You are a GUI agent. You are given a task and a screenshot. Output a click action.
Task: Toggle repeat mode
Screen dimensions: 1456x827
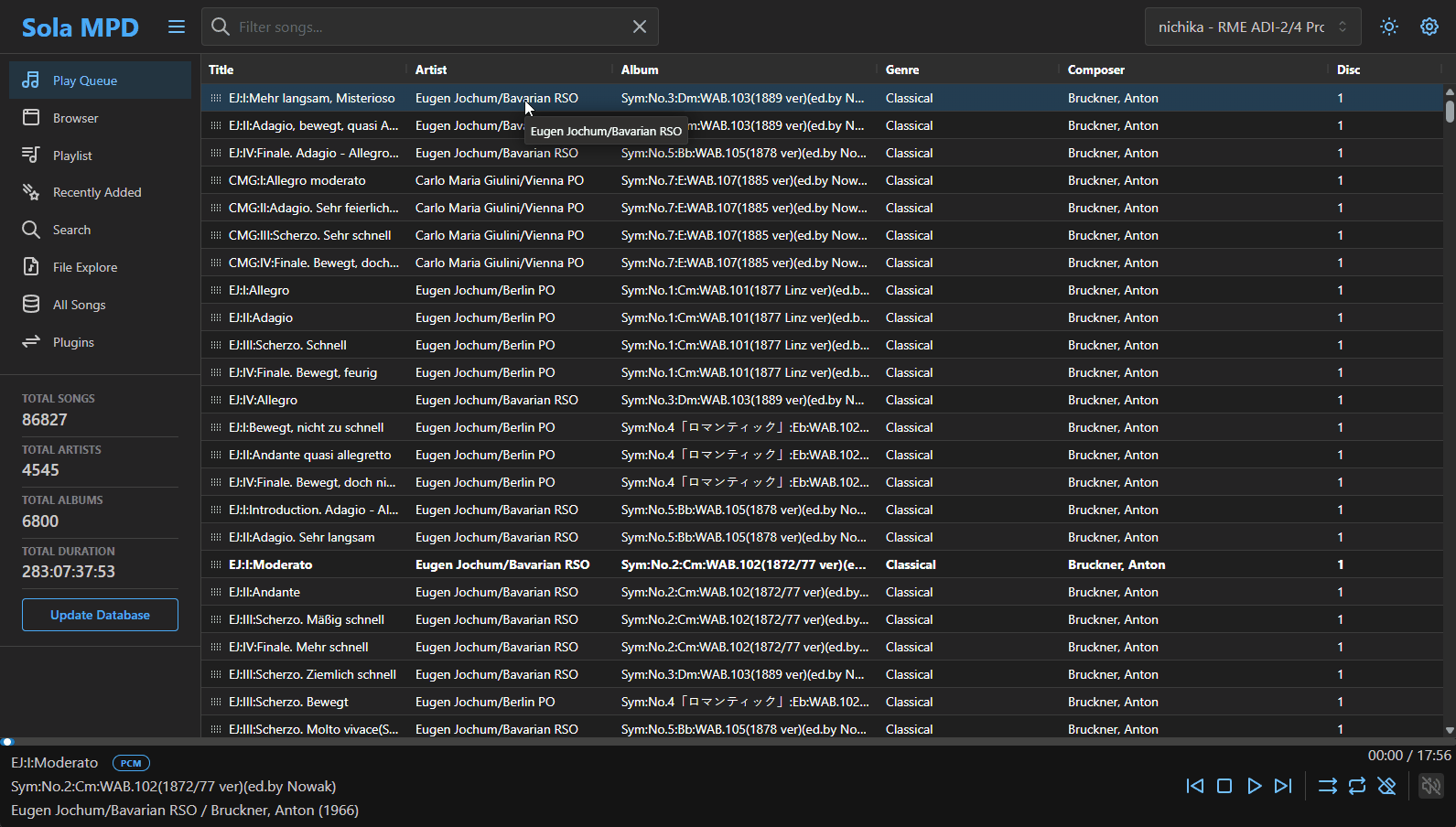click(1357, 786)
